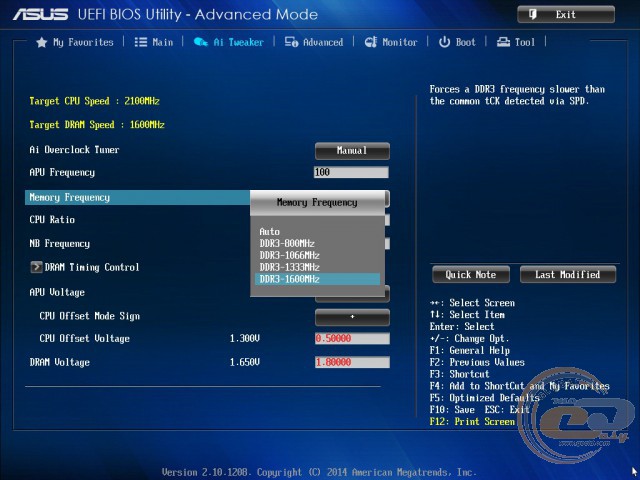
Task: Open the Monitor tab
Action: point(391,42)
